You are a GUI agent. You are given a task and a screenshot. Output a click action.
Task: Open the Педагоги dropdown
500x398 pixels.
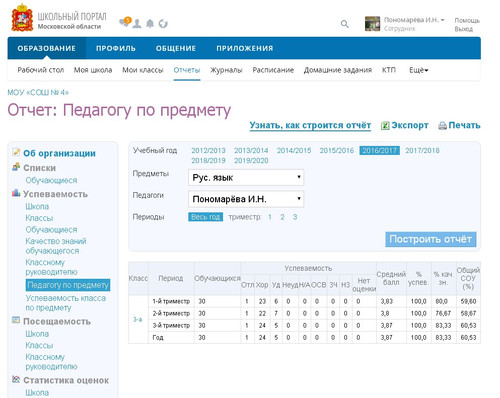[246, 199]
